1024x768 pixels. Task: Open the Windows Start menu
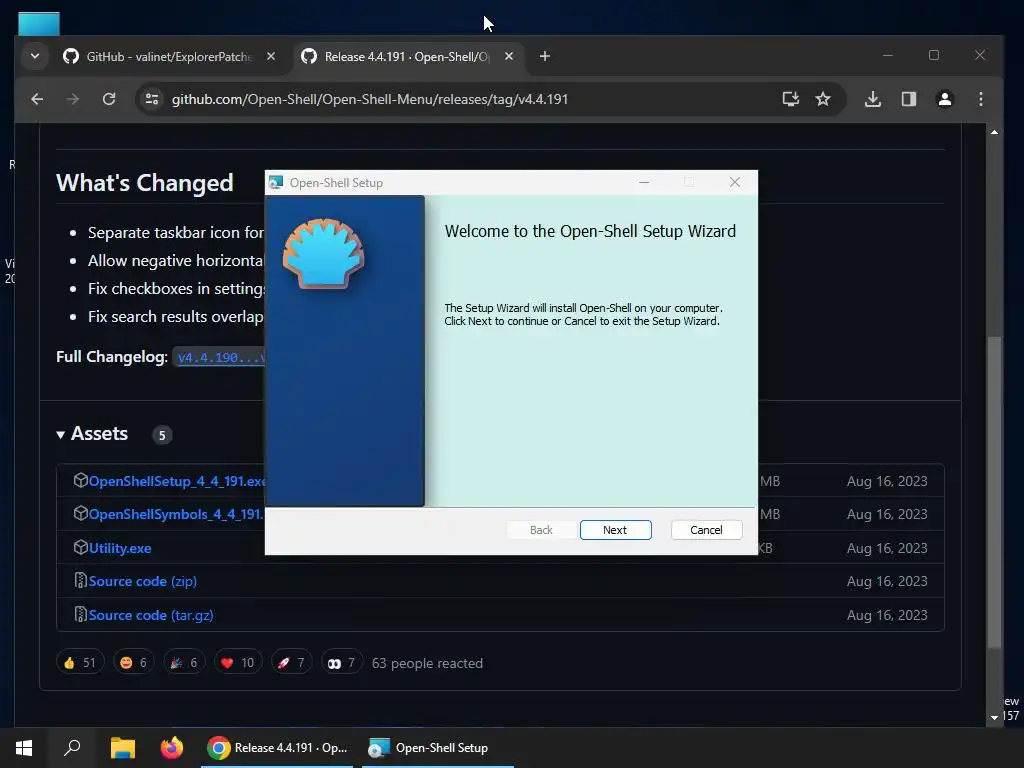coord(24,748)
